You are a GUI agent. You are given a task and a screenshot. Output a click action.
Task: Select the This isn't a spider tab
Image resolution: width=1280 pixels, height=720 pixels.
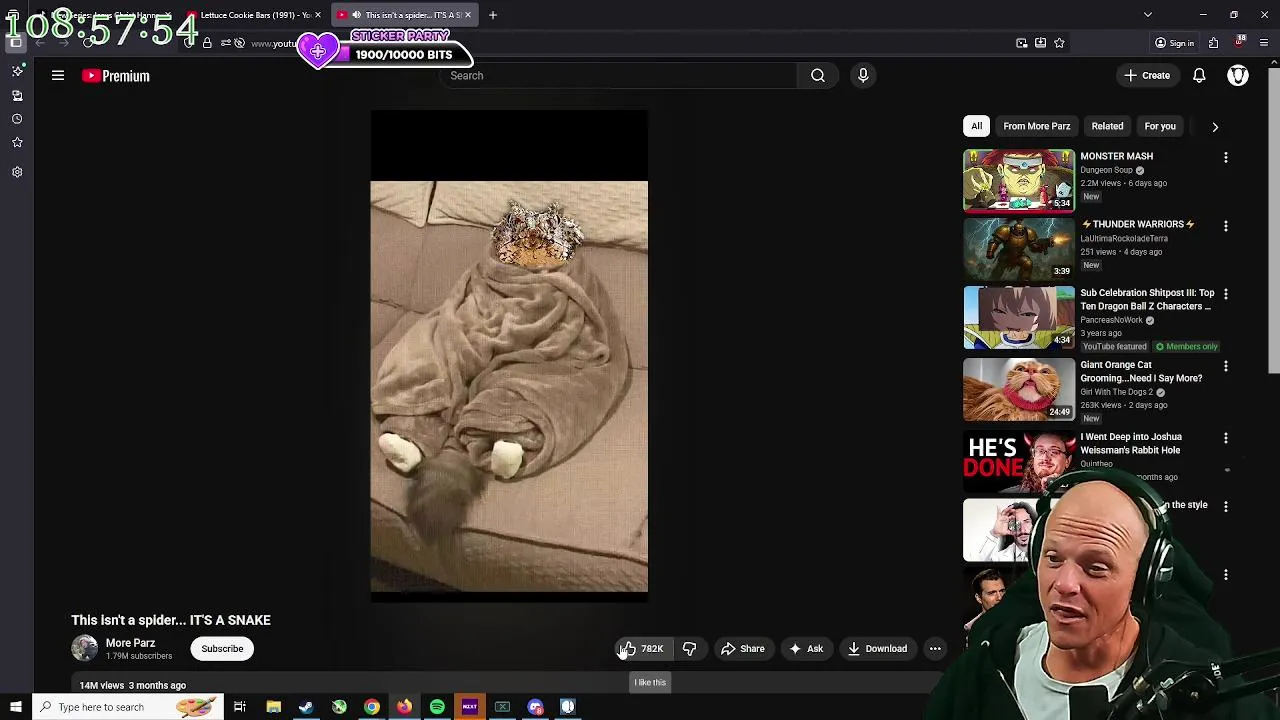click(x=404, y=15)
